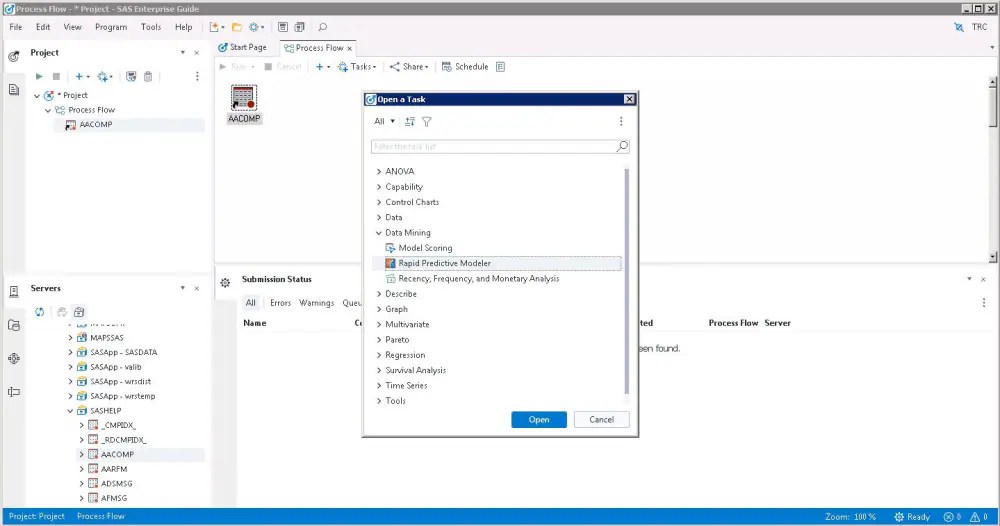Select the Project pane icon in left sidebar
Image resolution: width=1000 pixels, height=526 pixels.
point(13,57)
